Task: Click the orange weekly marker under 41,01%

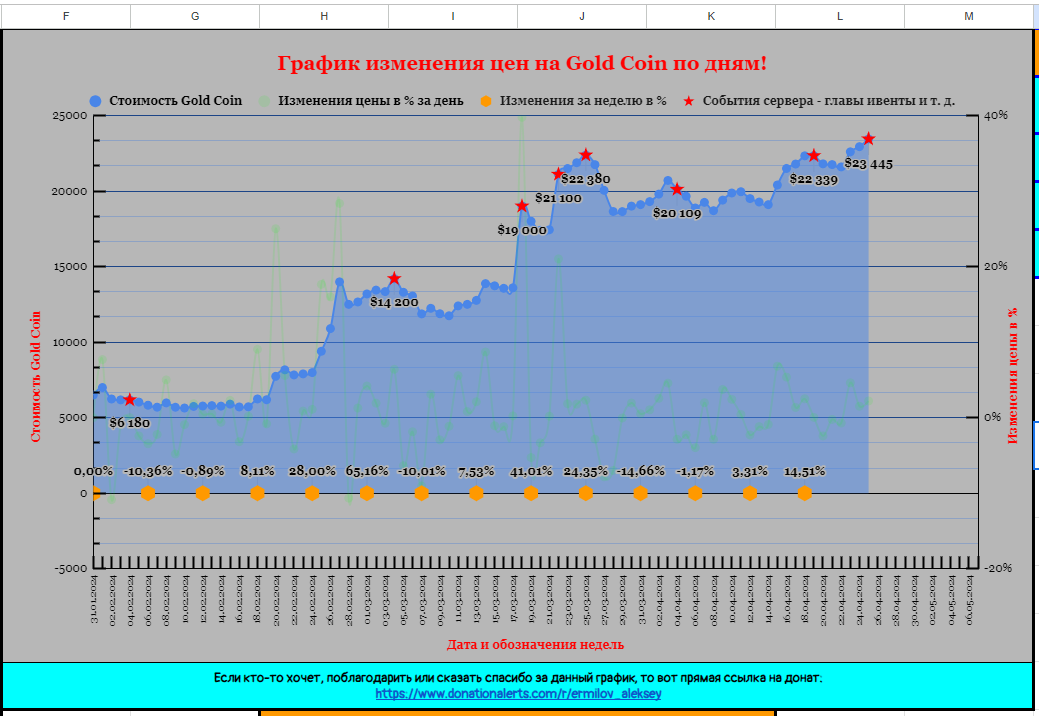Action: click(x=531, y=492)
